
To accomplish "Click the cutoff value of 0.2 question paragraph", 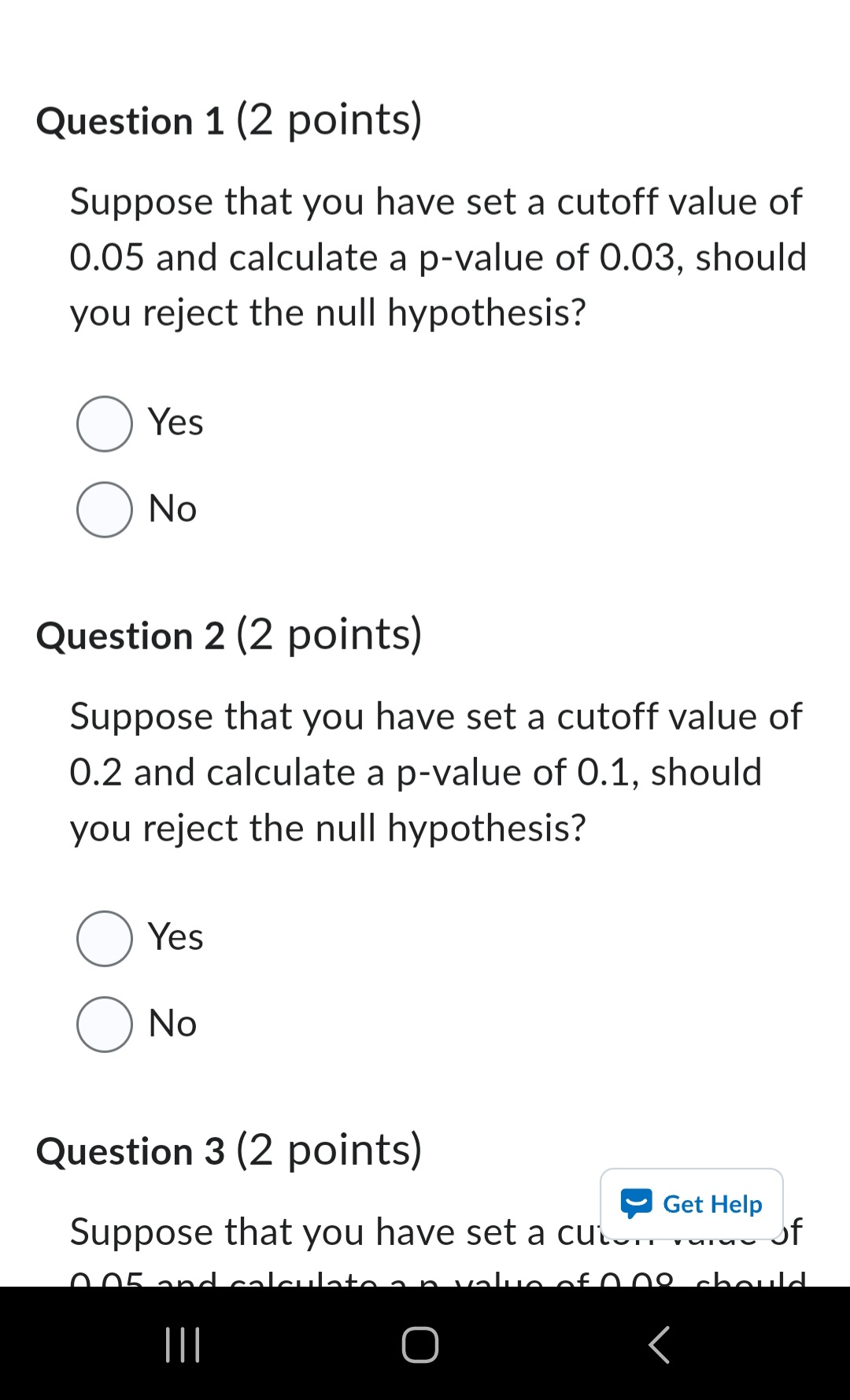I will [435, 772].
